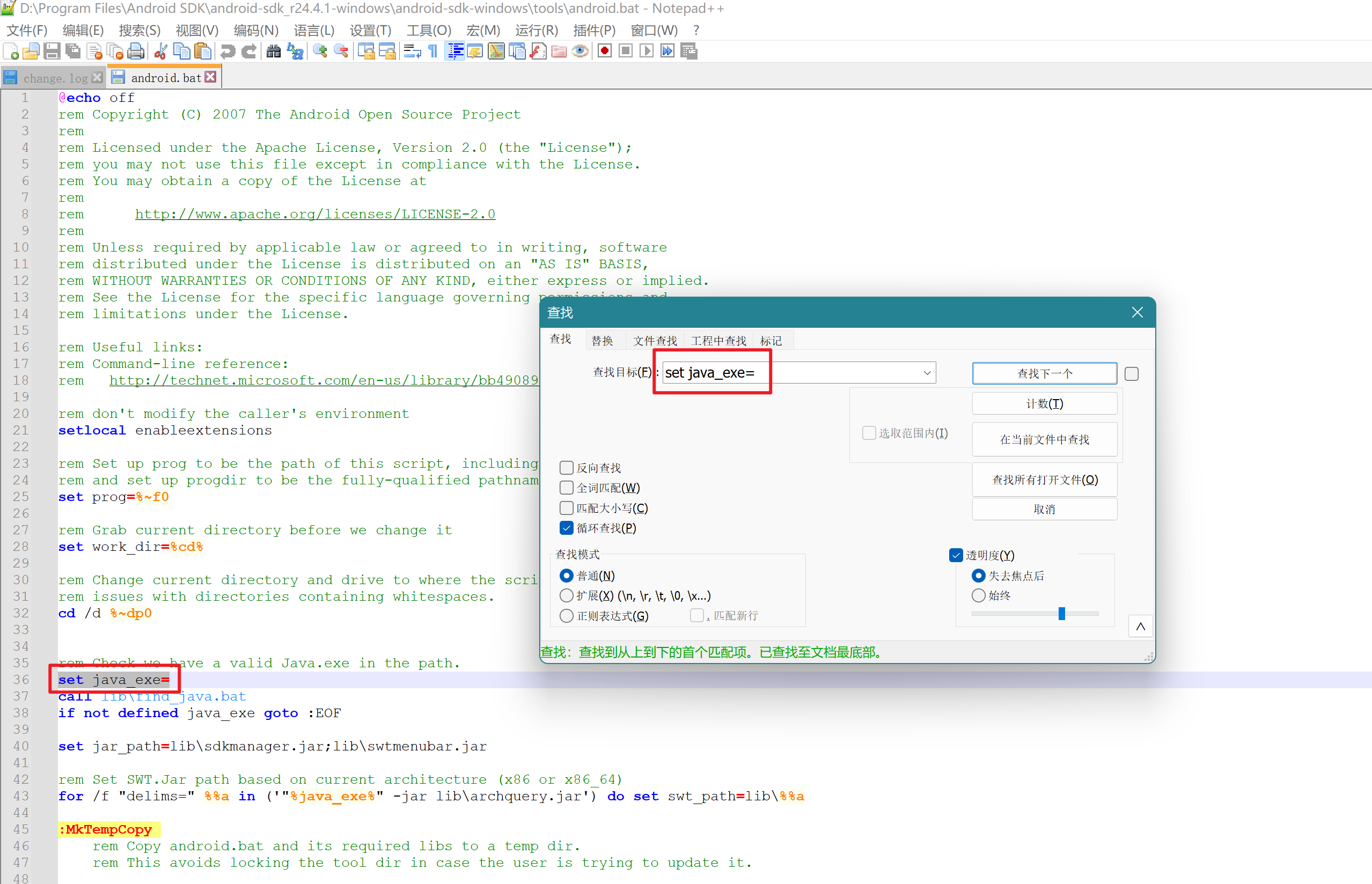Click the Undo arrow icon

click(228, 51)
